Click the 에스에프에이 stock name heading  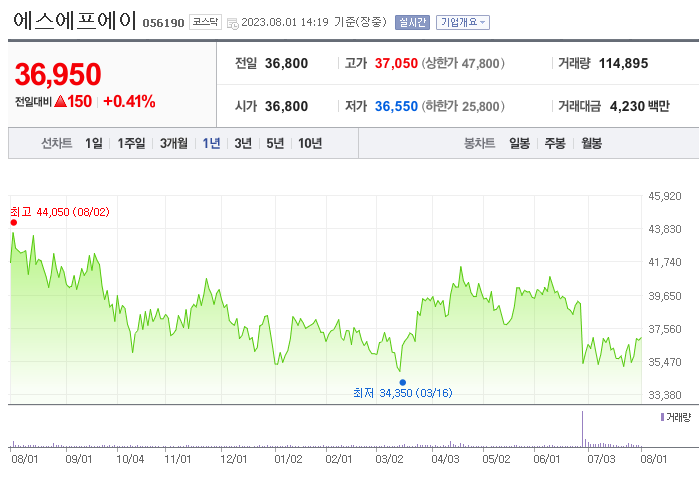click(x=74, y=21)
